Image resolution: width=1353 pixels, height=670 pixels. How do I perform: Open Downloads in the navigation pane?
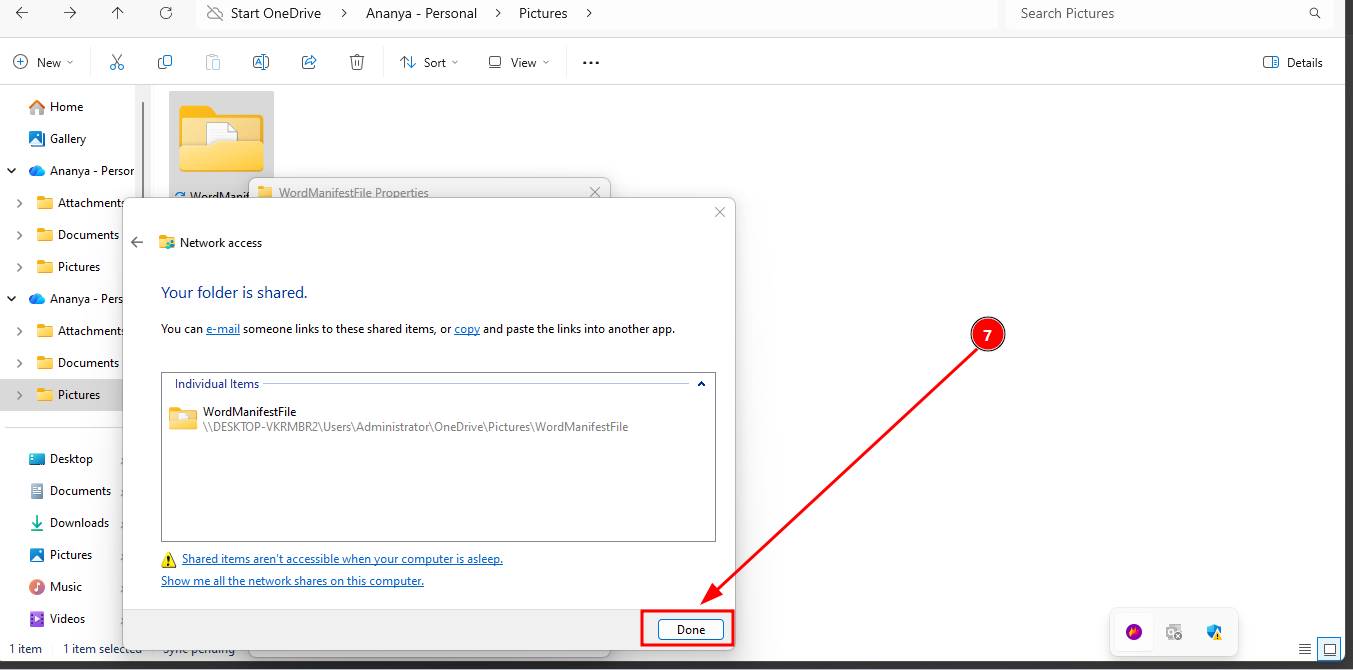click(x=79, y=523)
